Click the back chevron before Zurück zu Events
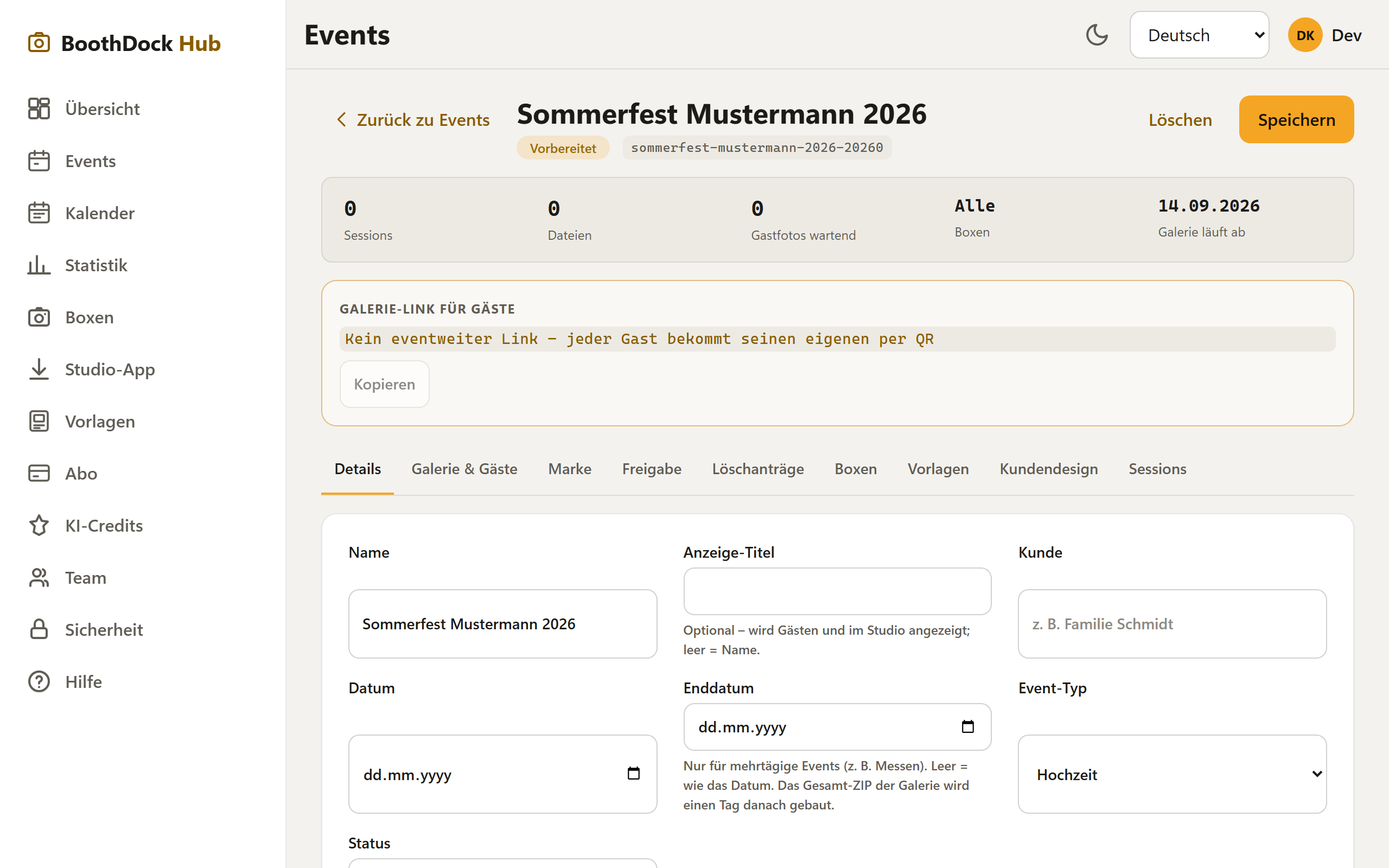 click(341, 120)
